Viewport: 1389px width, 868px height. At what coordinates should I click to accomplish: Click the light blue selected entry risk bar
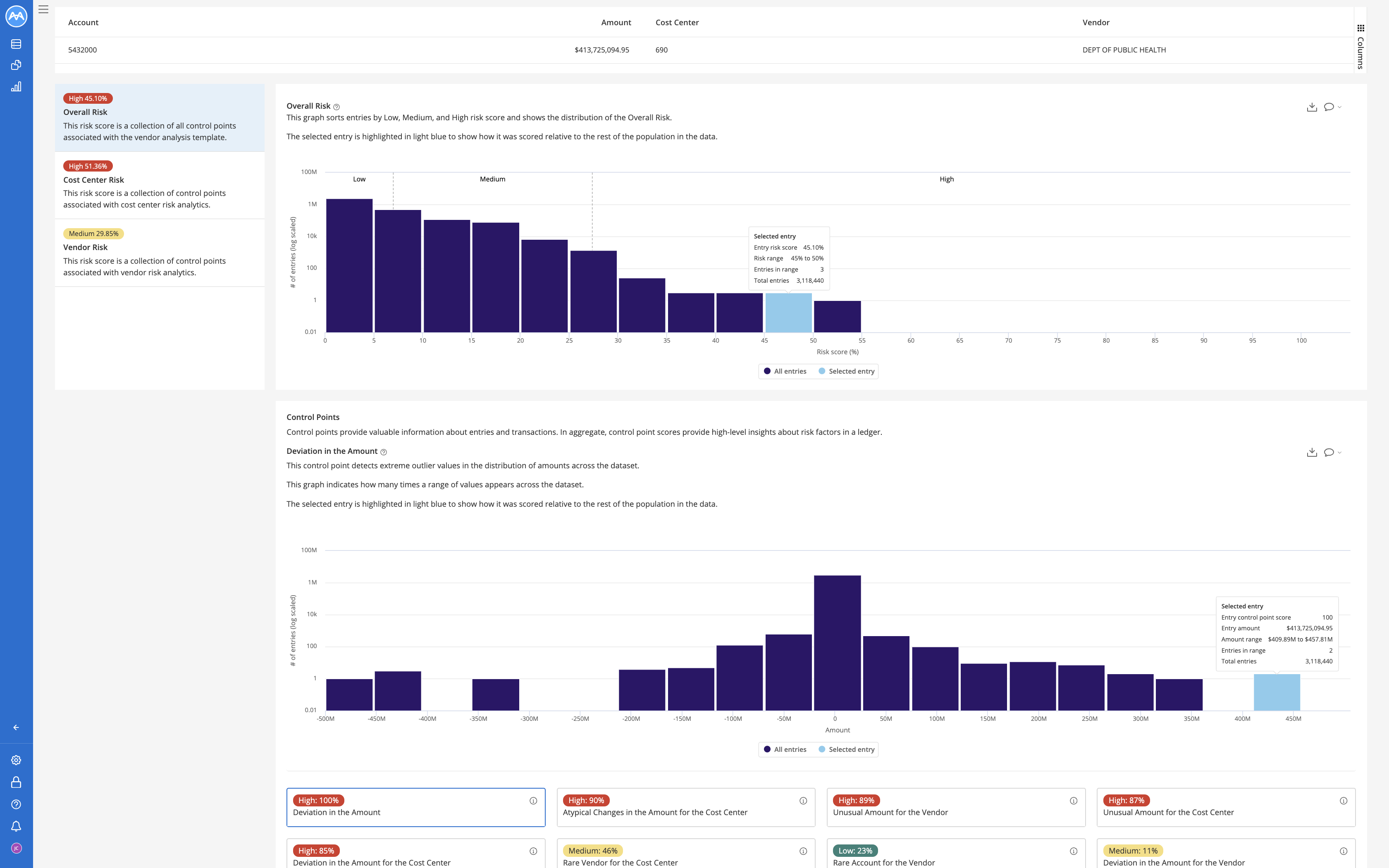(788, 313)
